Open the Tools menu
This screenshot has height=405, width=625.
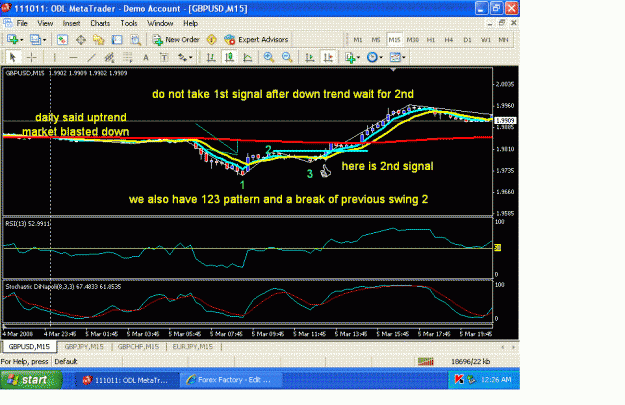tap(129, 23)
